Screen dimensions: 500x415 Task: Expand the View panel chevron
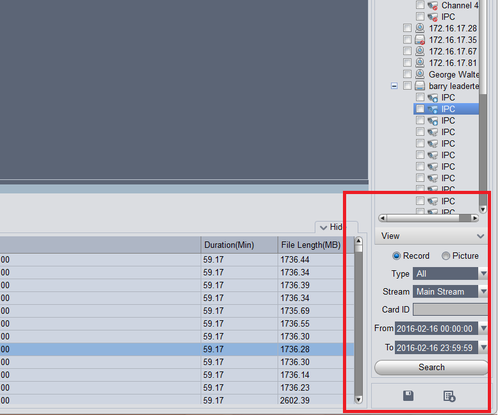pos(480,236)
